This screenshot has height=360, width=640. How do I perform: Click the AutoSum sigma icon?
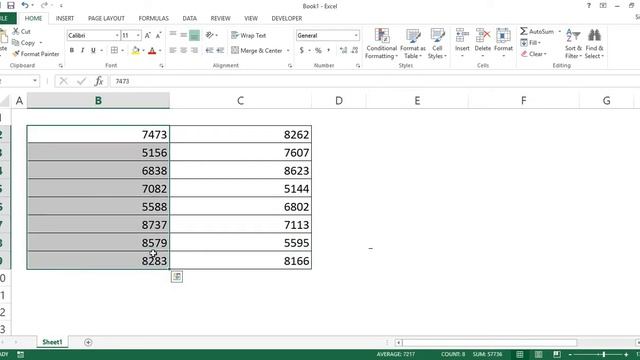pyautogui.click(x=524, y=31)
